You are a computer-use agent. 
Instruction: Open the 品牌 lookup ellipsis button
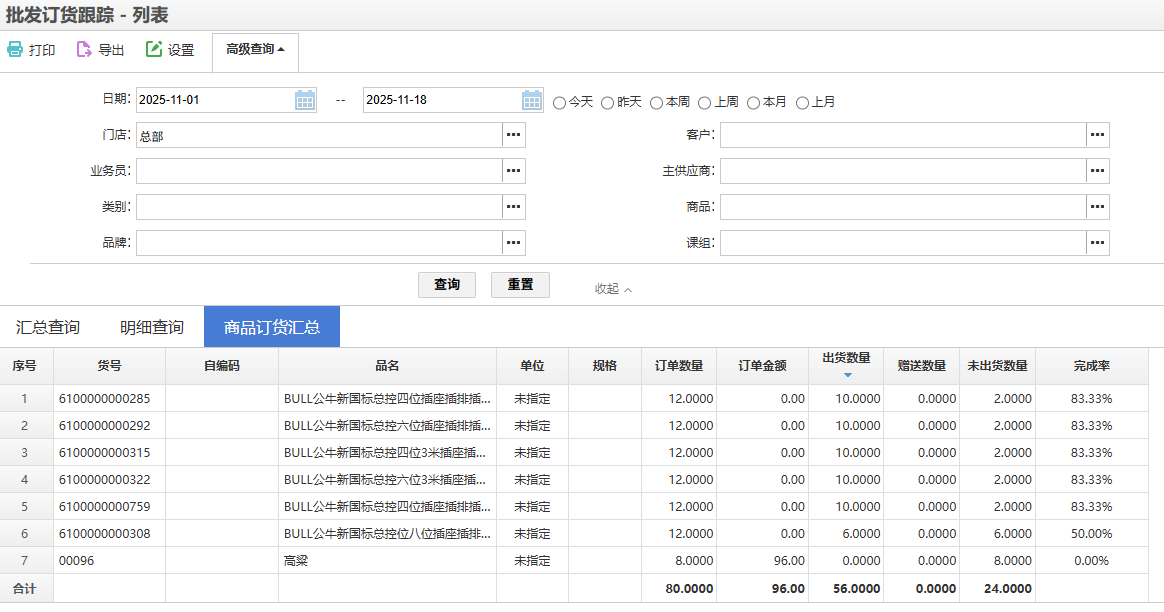(x=514, y=243)
